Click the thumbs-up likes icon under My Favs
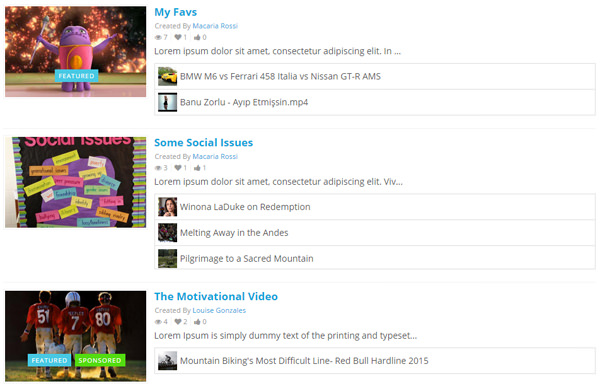This screenshot has width=600, height=386. click(x=197, y=37)
